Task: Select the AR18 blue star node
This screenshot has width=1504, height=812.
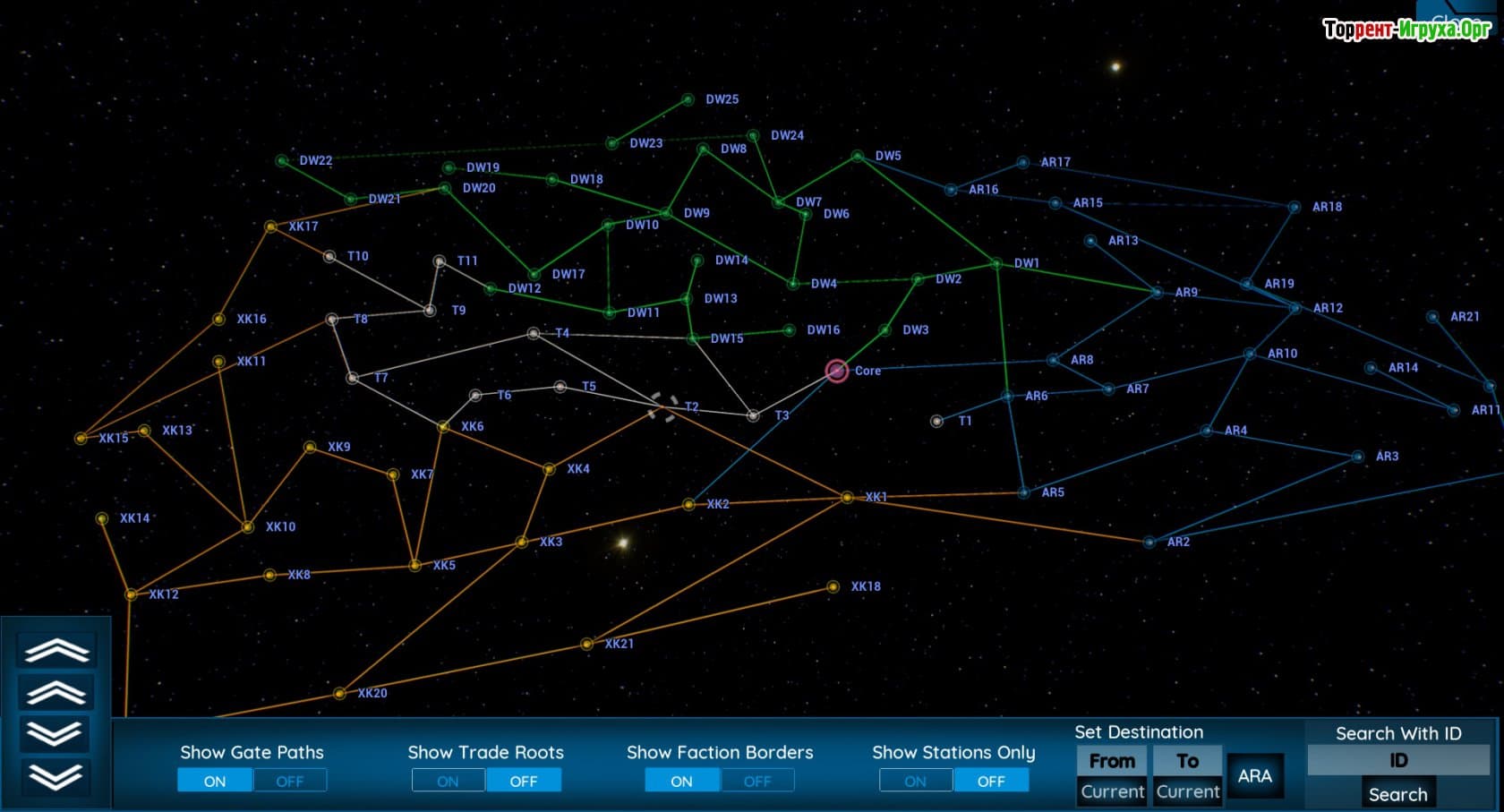Action: [x=1294, y=207]
